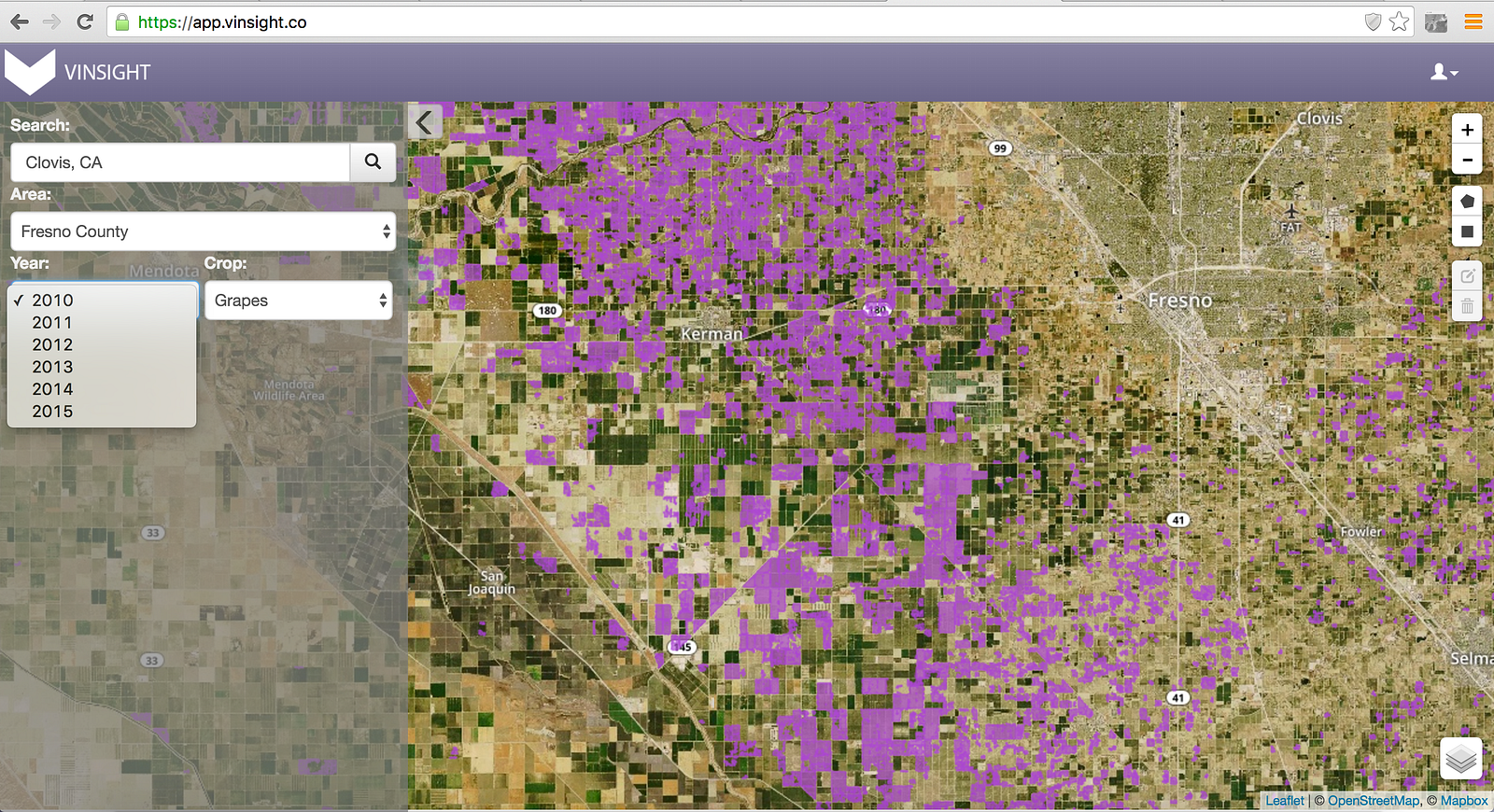Viewport: 1494px width, 812px height.
Task: Click the Fowler label on map
Action: (1361, 532)
